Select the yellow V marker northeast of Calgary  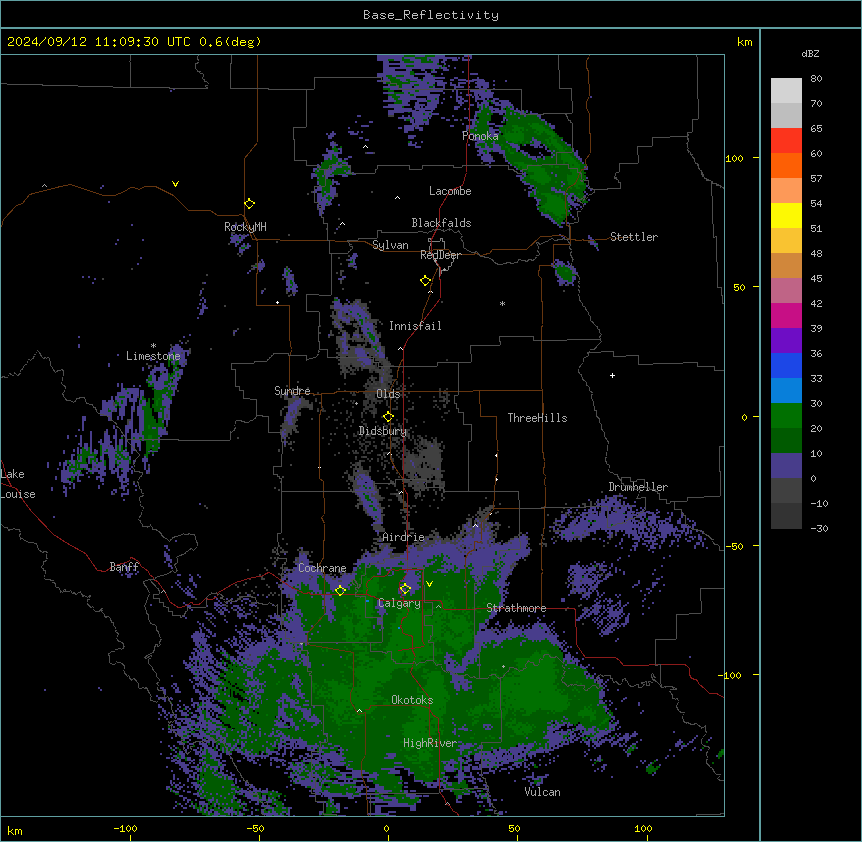(x=429, y=584)
